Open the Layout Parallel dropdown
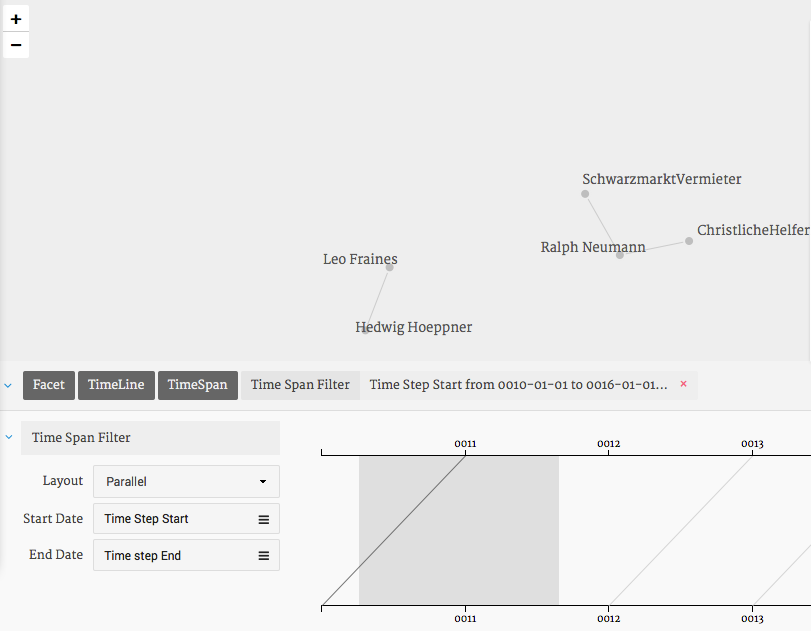The height and width of the screenshot is (631, 811). pyautogui.click(x=186, y=482)
